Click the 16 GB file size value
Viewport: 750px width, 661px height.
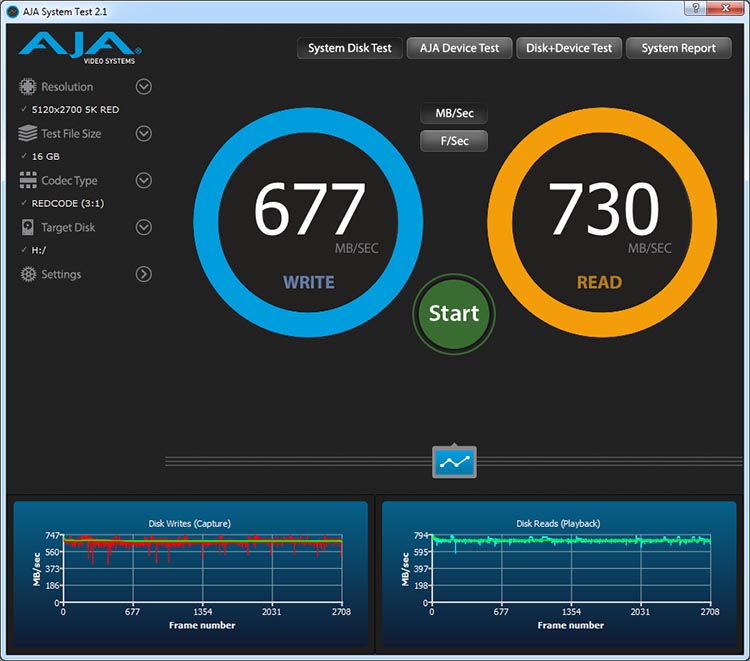[x=46, y=156]
